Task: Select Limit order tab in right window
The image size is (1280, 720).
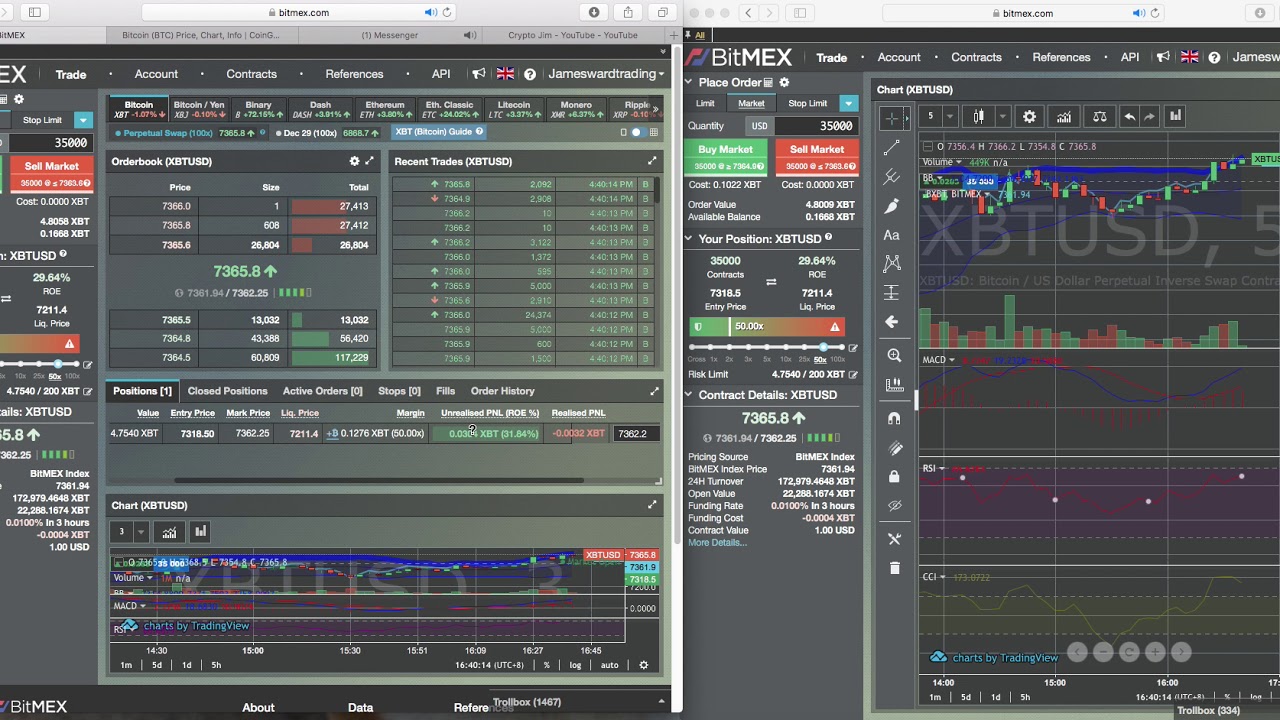Action: 705,103
